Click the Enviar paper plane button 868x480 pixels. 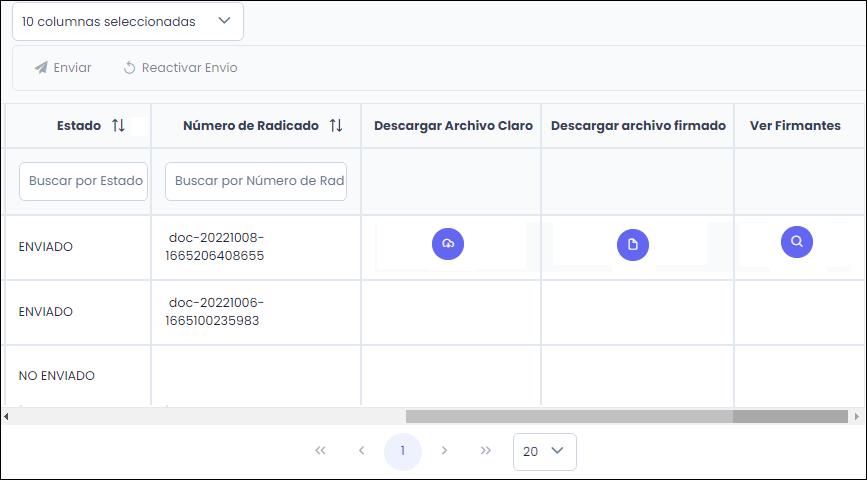click(x=63, y=68)
